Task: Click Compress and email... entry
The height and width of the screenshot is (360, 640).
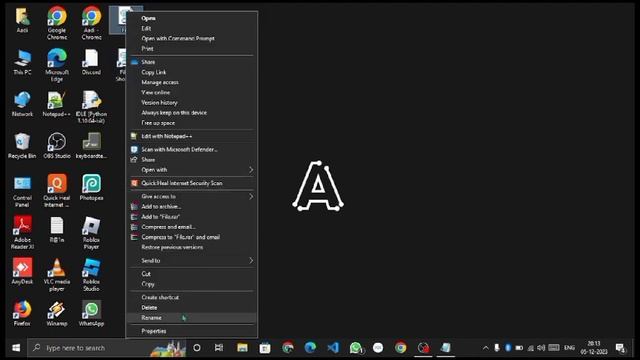Action: 192,227
